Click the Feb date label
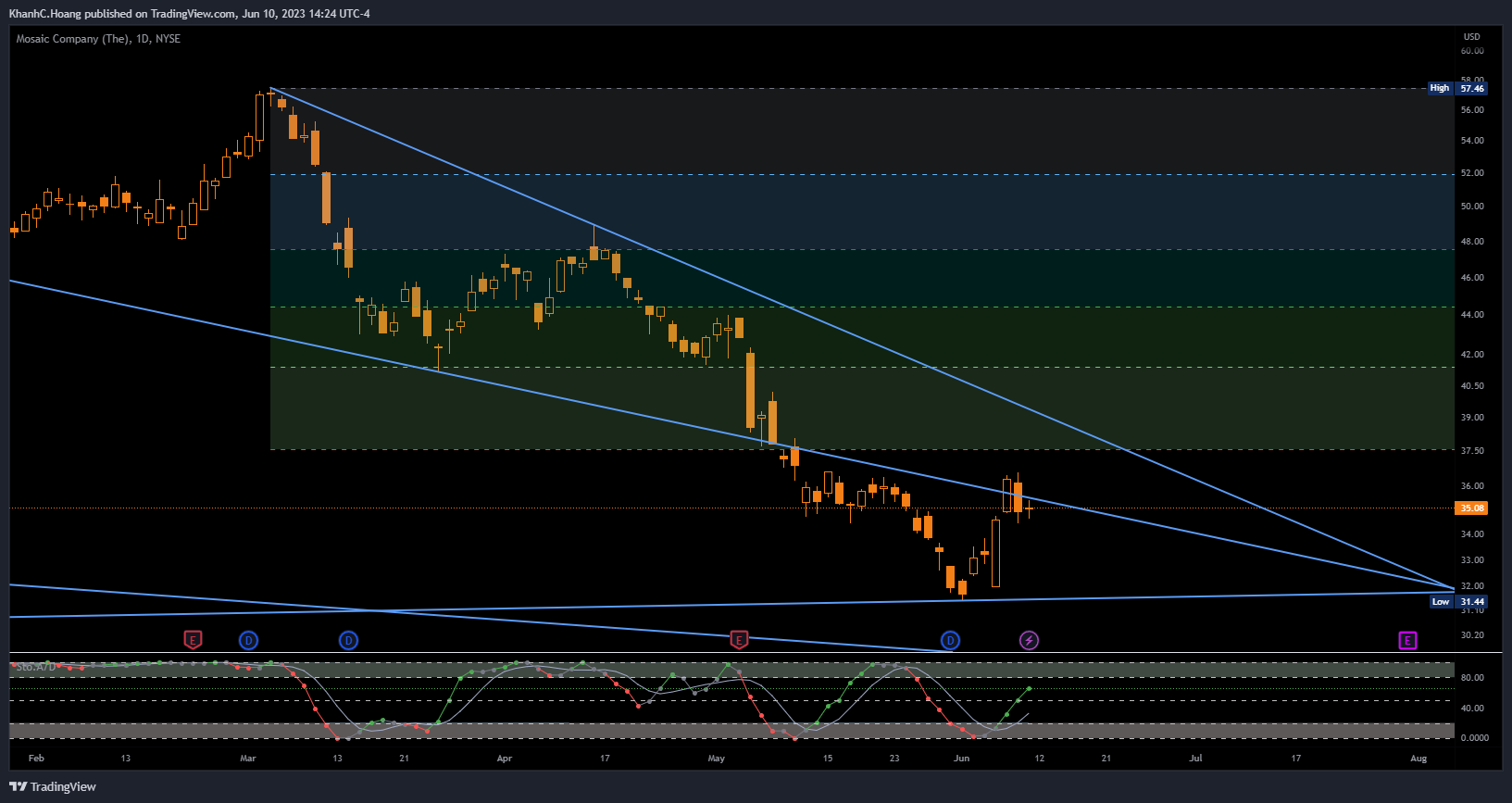Viewport: 1512px width, 803px height. click(x=36, y=758)
